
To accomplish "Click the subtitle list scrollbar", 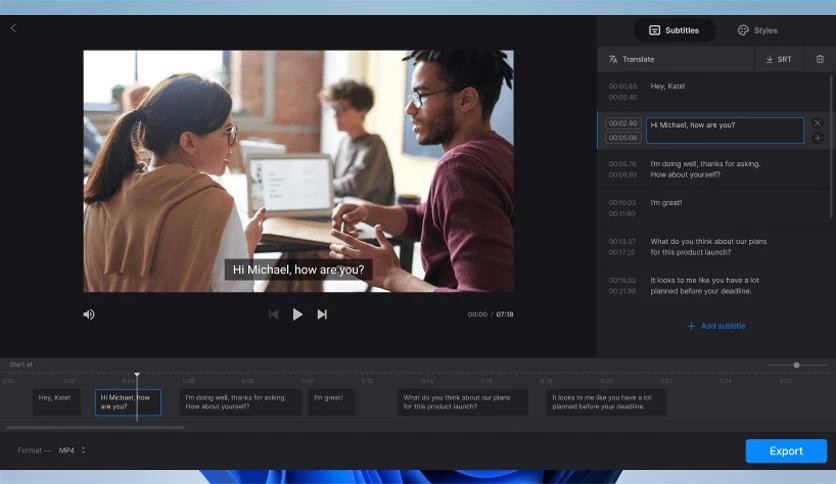I will coord(831,146).
